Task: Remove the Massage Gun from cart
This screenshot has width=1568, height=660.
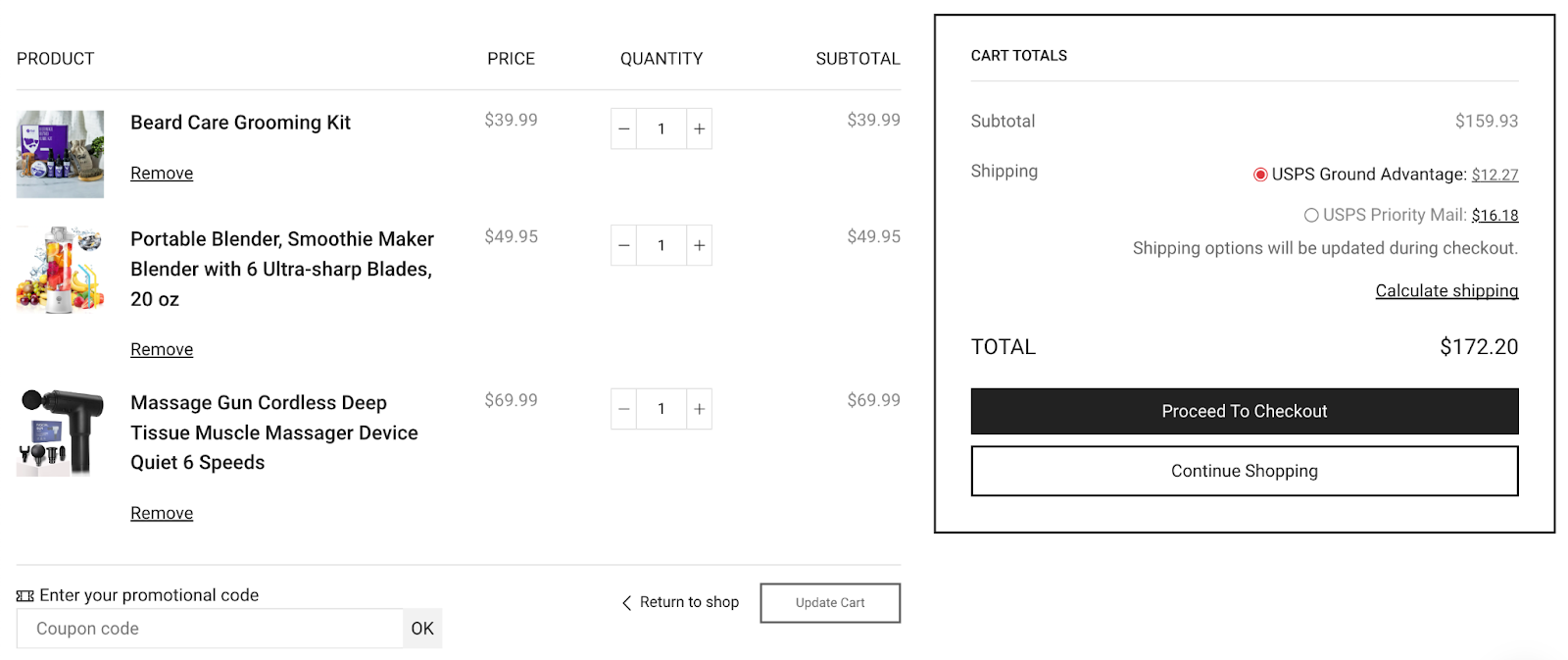Action: click(x=162, y=513)
